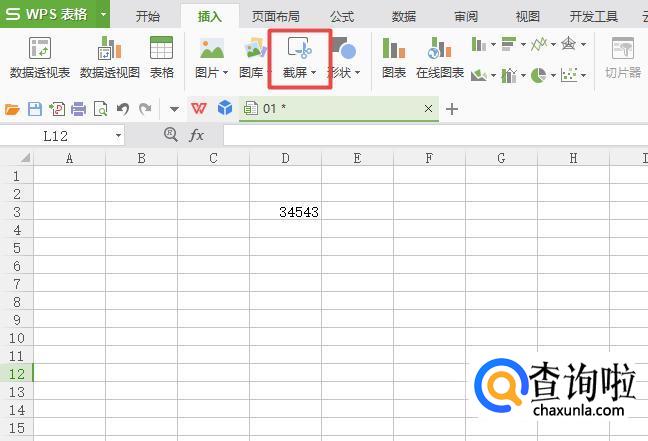Switch to the 页面布局 tab

pos(276,17)
